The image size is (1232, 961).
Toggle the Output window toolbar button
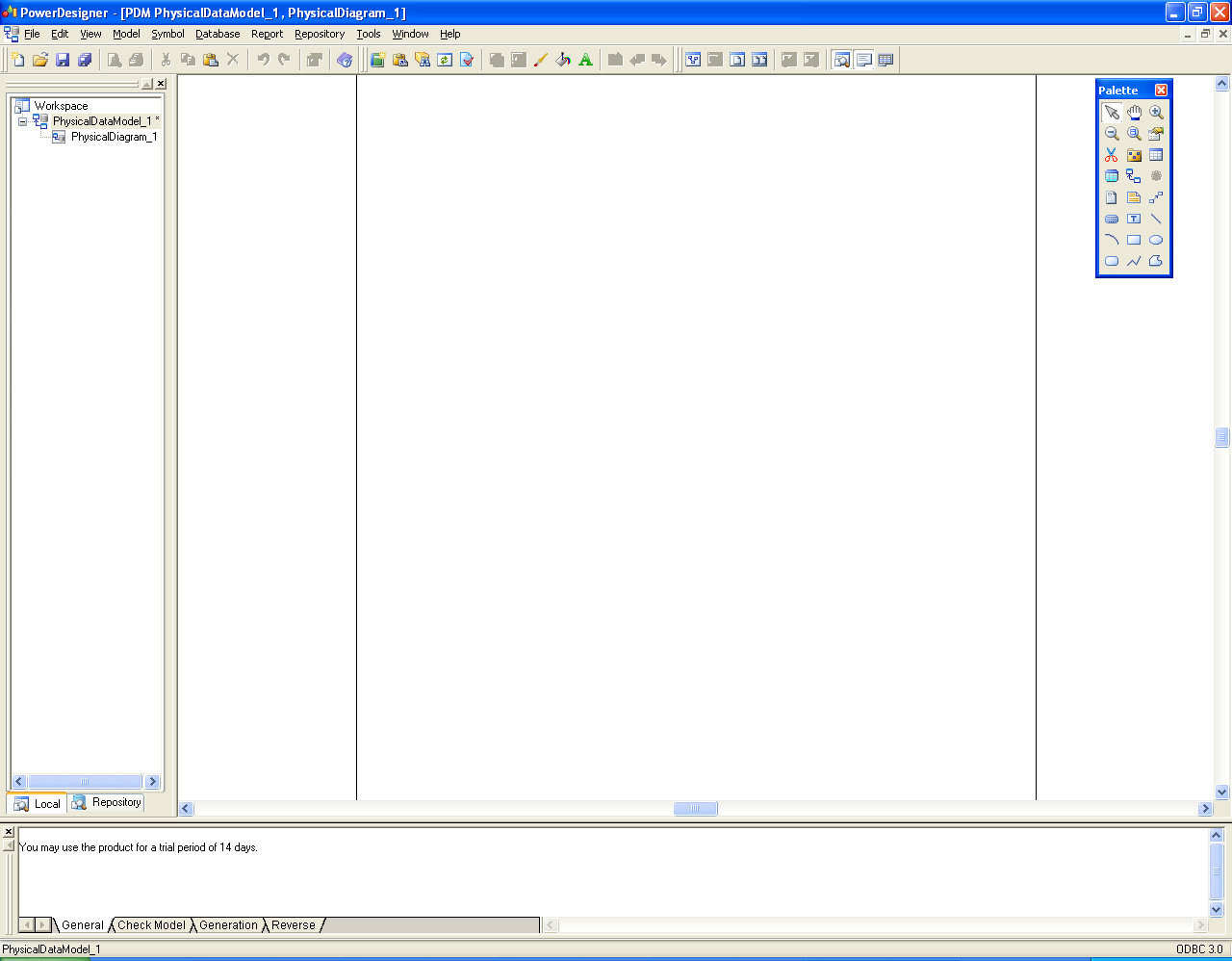pos(864,60)
